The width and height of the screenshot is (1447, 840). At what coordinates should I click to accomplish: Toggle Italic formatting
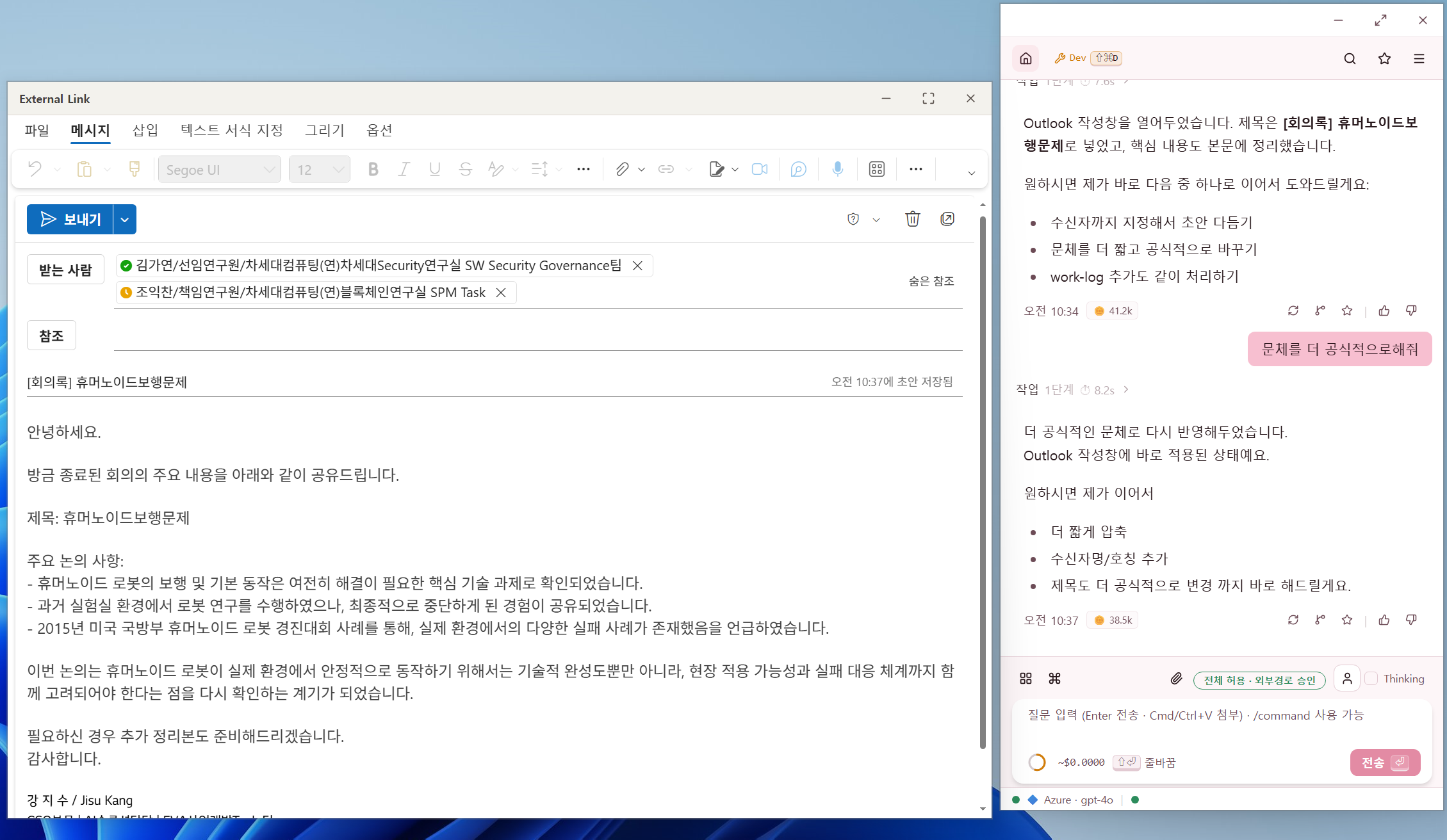[404, 169]
